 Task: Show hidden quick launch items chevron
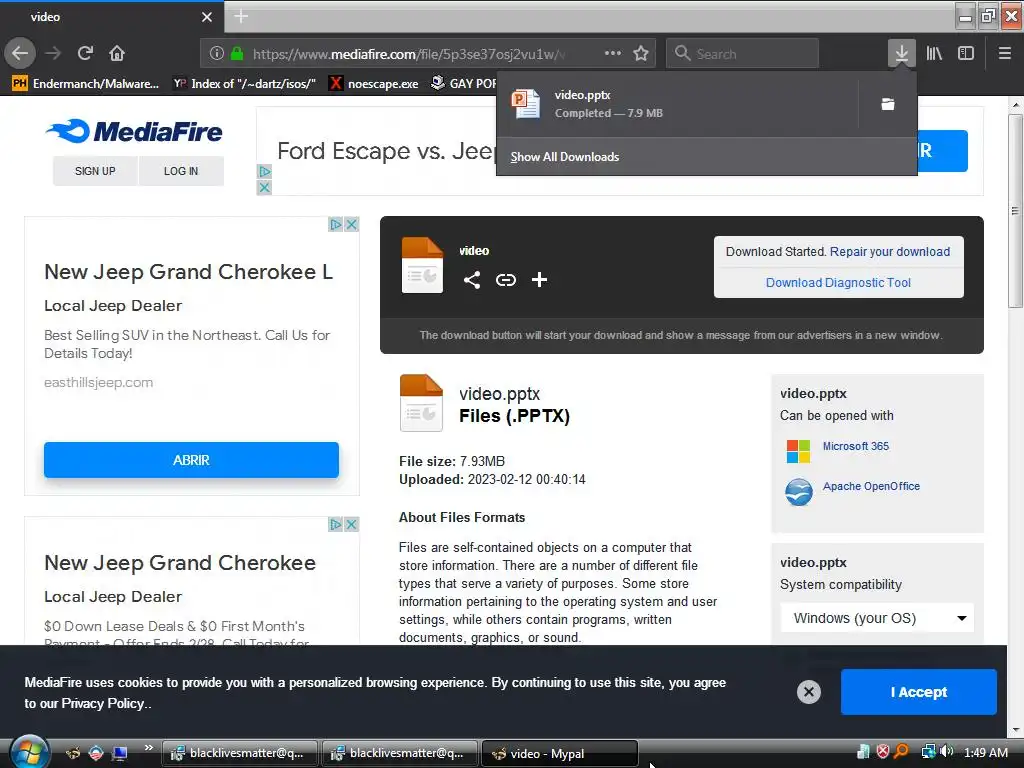tap(148, 748)
